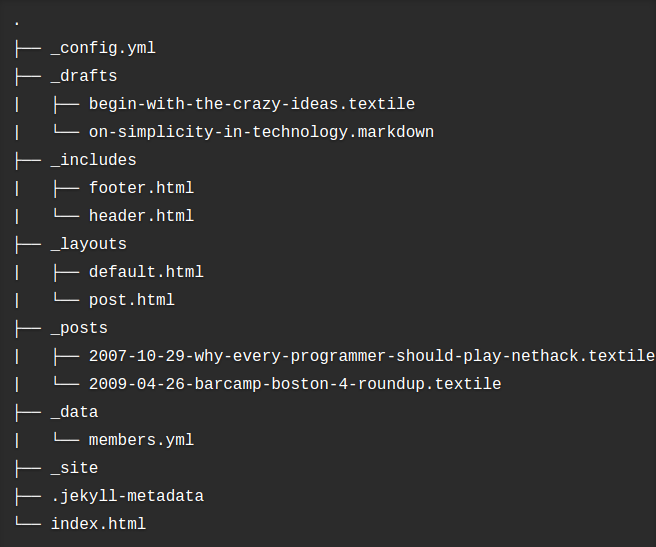Select the _layouts folder entry

(x=89, y=244)
